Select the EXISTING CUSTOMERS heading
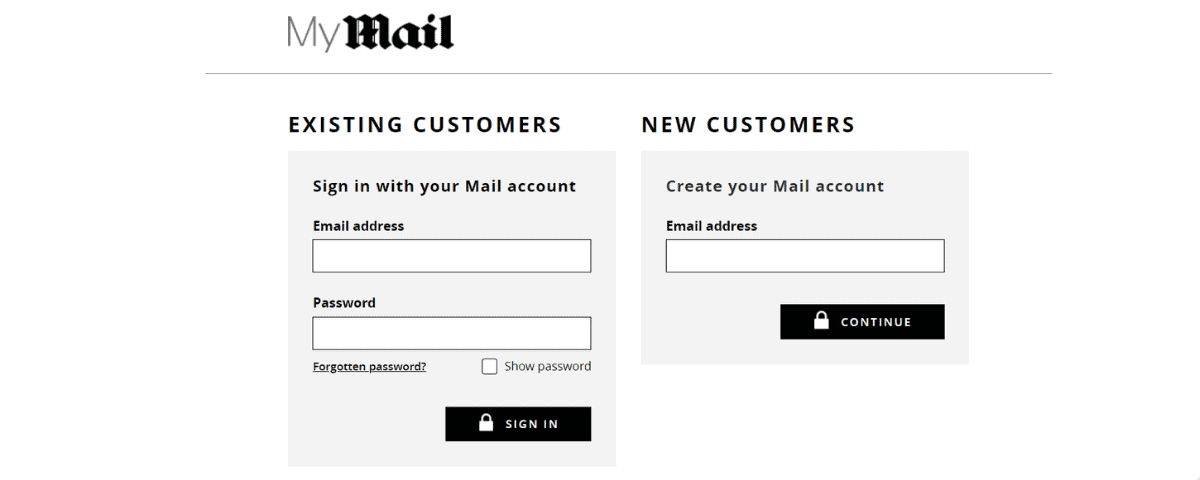The height and width of the screenshot is (480, 1200). [x=425, y=125]
